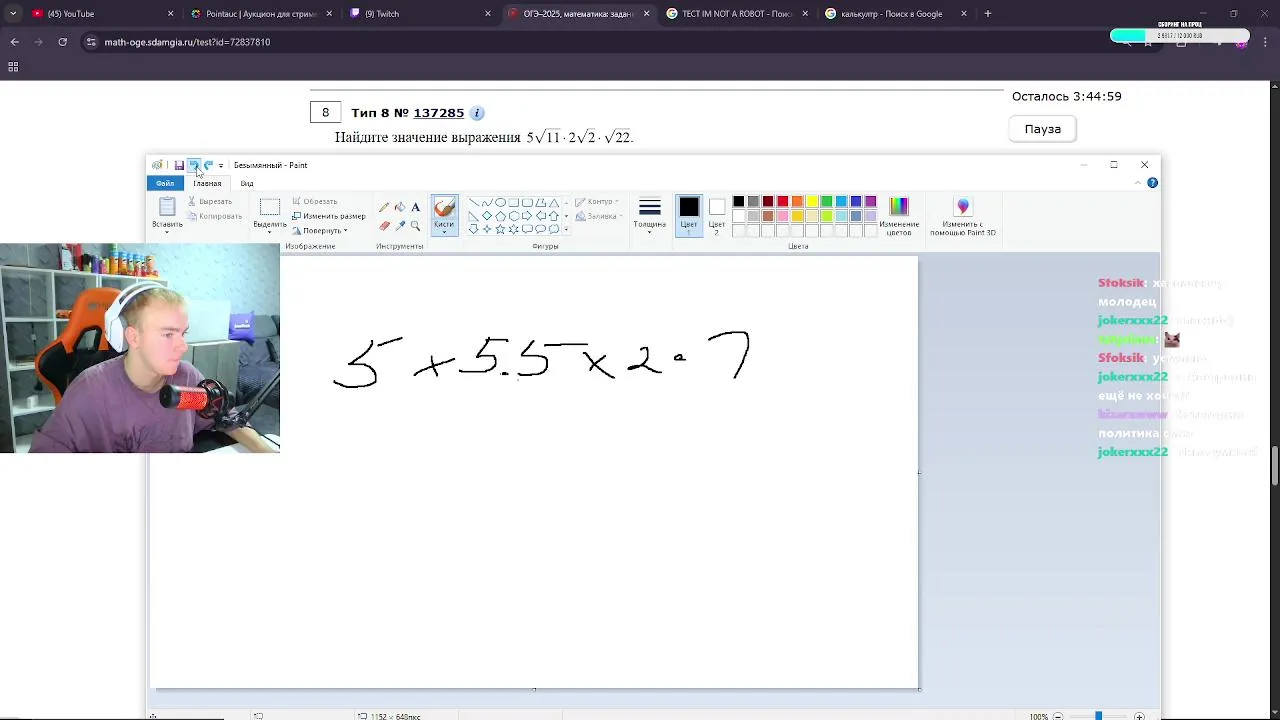The image size is (1280, 720).
Task: Switch to the View (Вид) ribbon tab
Action: tap(247, 183)
